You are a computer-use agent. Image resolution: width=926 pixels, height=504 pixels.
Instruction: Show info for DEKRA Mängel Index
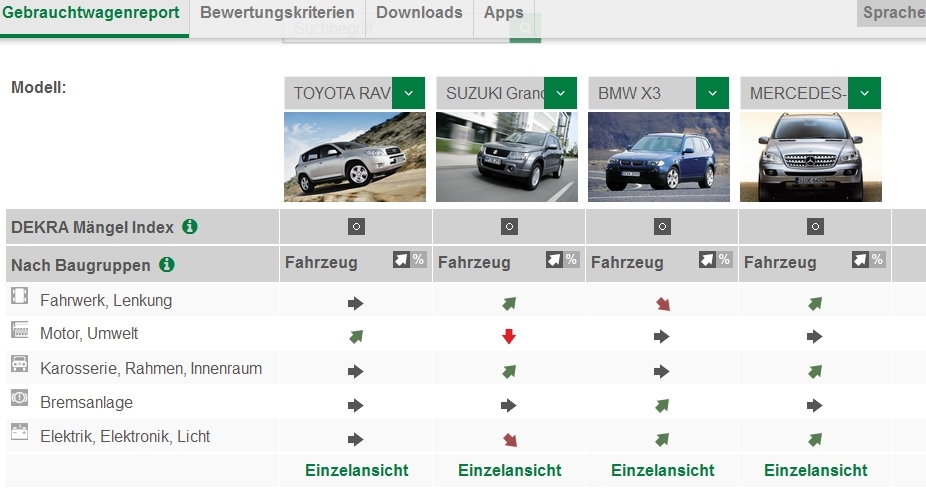pyautogui.click(x=190, y=226)
